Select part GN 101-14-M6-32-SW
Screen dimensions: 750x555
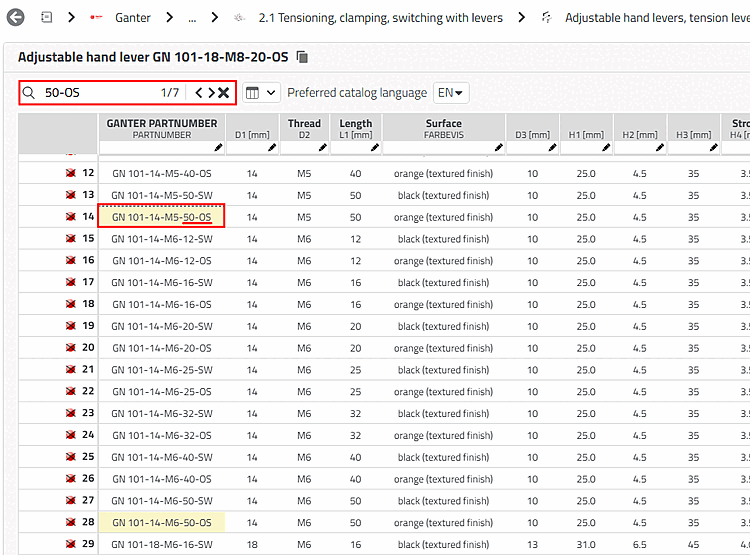pos(162,413)
